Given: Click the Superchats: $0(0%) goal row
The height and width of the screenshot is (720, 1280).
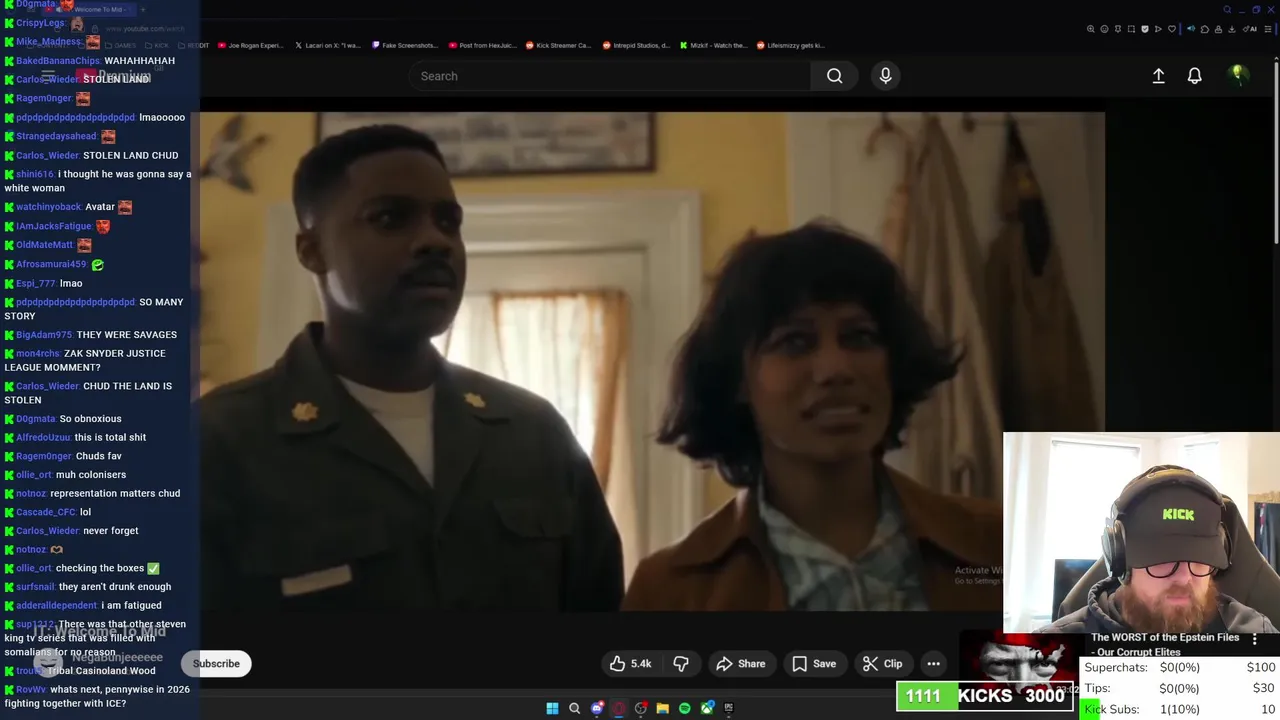Looking at the screenshot, I should tap(1180, 668).
